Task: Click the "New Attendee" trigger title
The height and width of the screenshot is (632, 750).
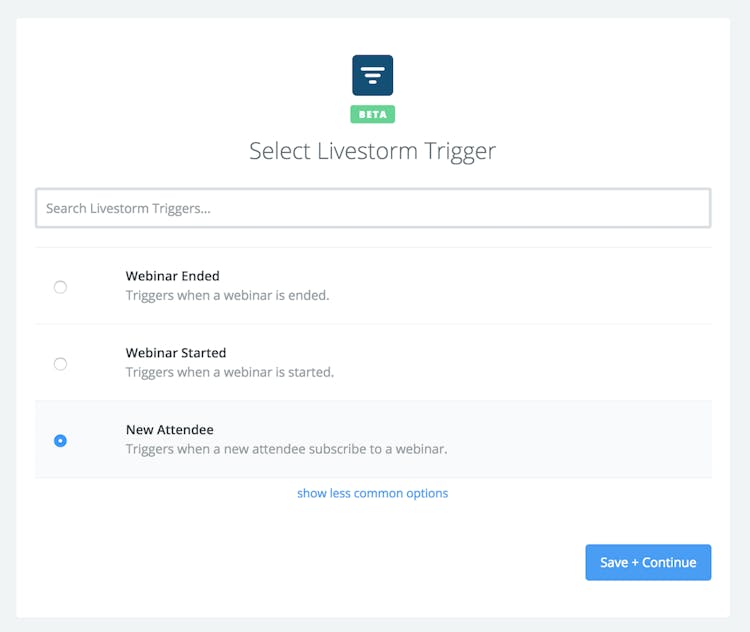Action: pos(169,430)
